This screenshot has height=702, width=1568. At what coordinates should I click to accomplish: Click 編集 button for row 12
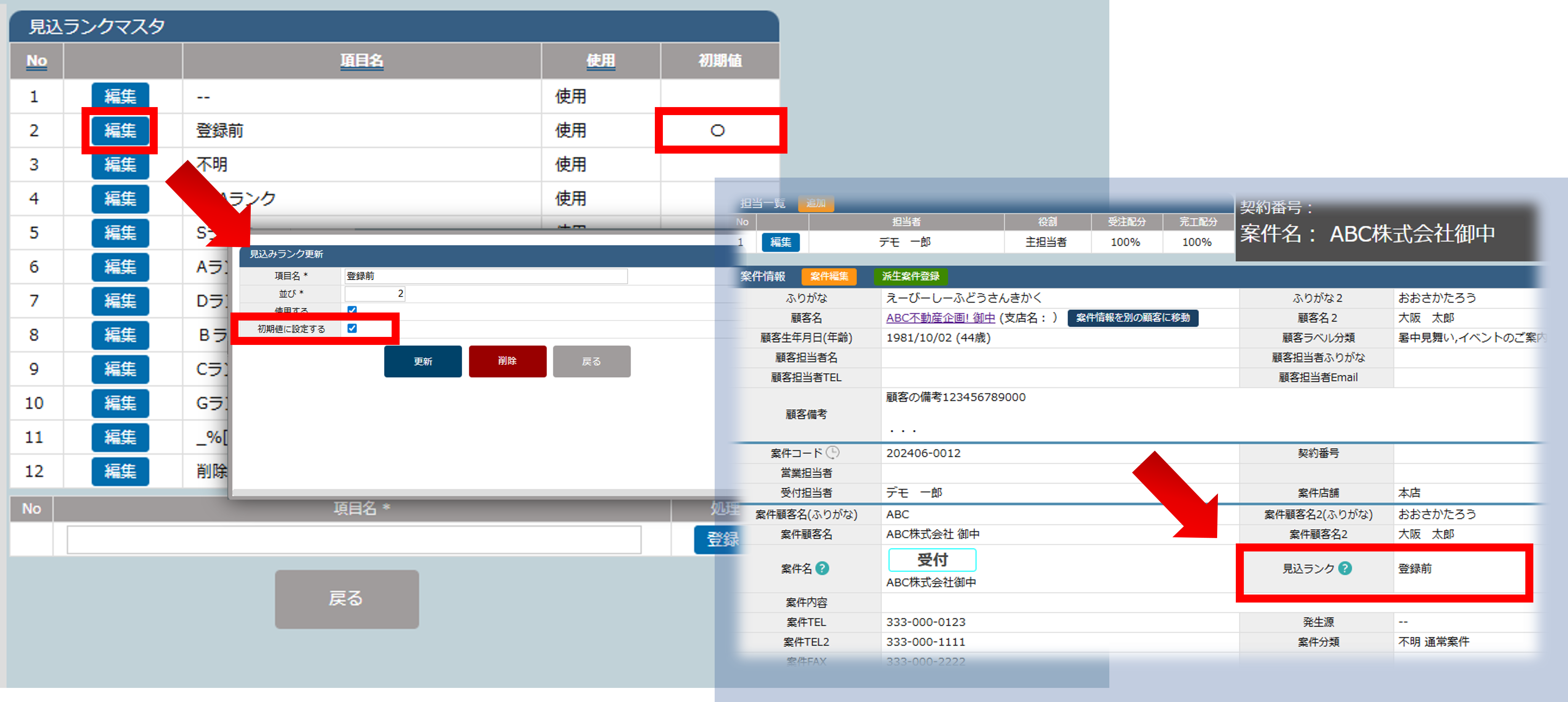pyautogui.click(x=120, y=471)
